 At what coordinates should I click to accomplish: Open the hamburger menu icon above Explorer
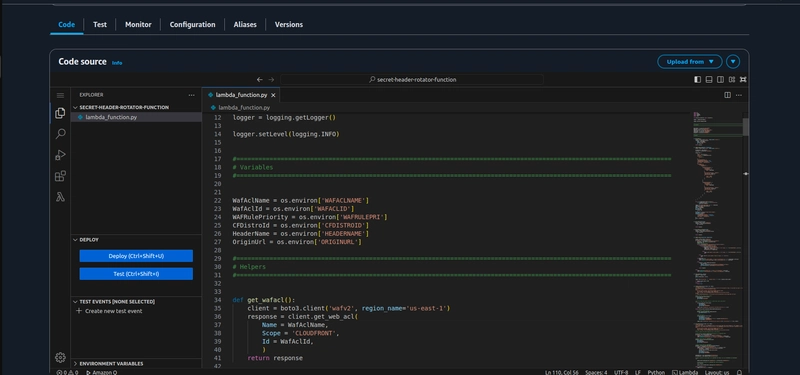pos(60,95)
